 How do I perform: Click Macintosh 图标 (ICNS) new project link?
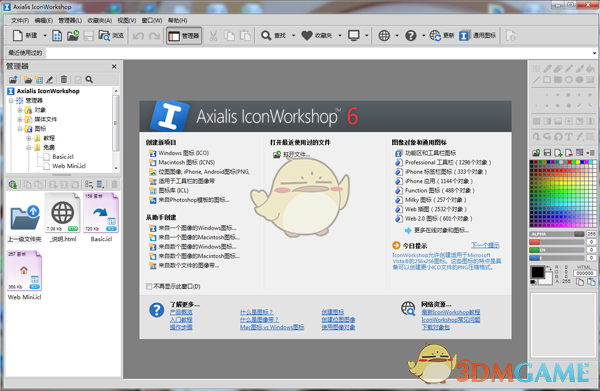(187, 163)
